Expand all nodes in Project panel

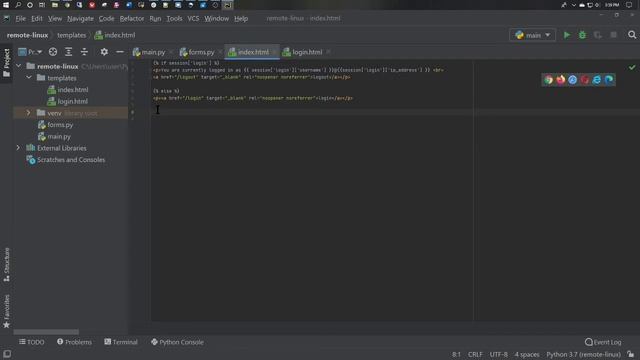[x=68, y=52]
